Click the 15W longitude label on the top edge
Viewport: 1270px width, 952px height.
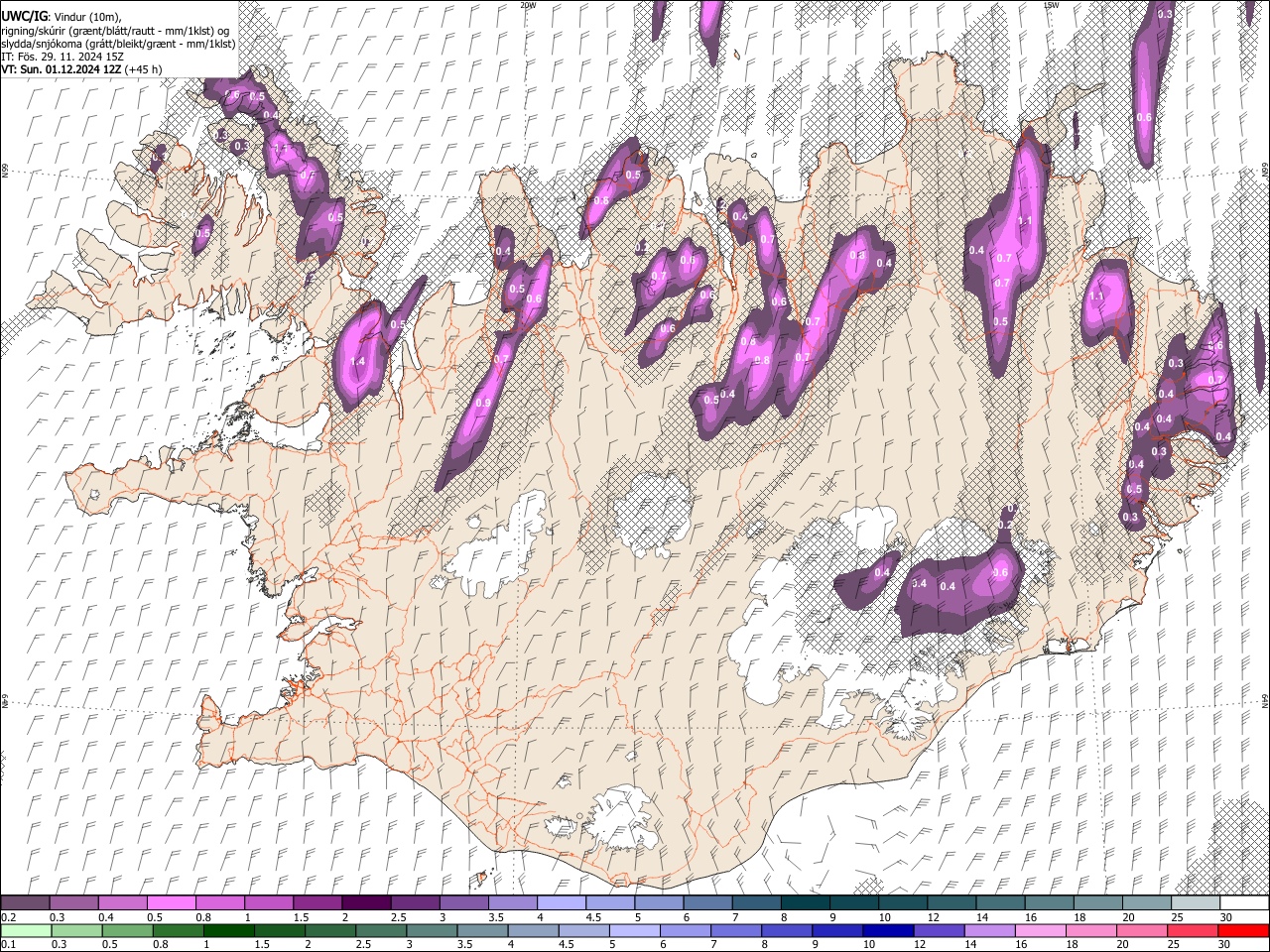click(x=1051, y=5)
